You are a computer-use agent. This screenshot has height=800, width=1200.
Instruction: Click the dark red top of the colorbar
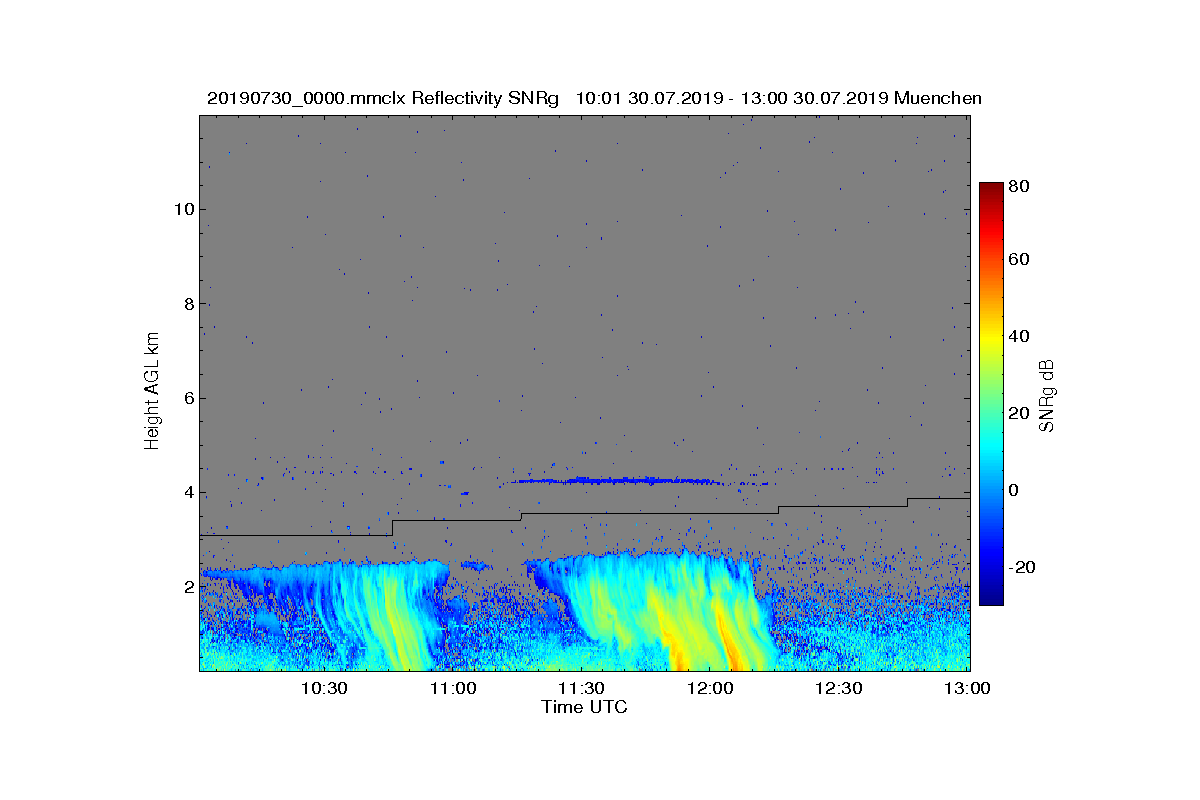pyautogui.click(x=990, y=190)
